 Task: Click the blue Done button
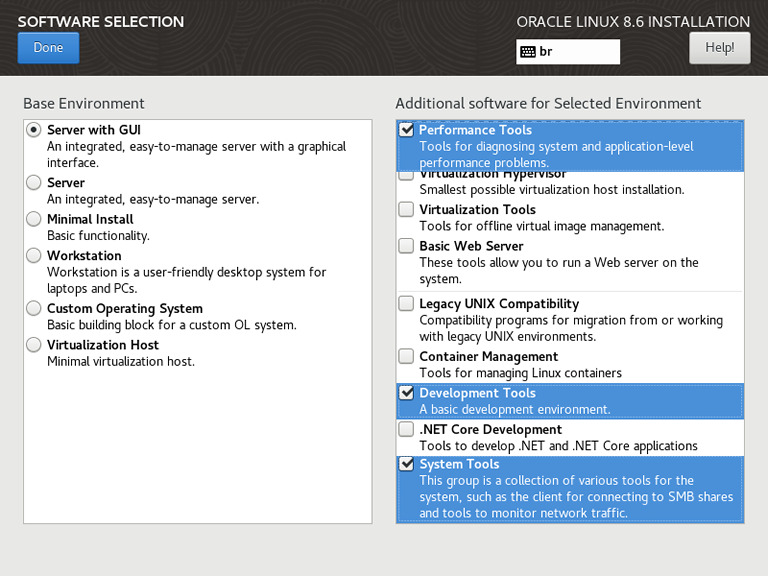click(x=48, y=48)
